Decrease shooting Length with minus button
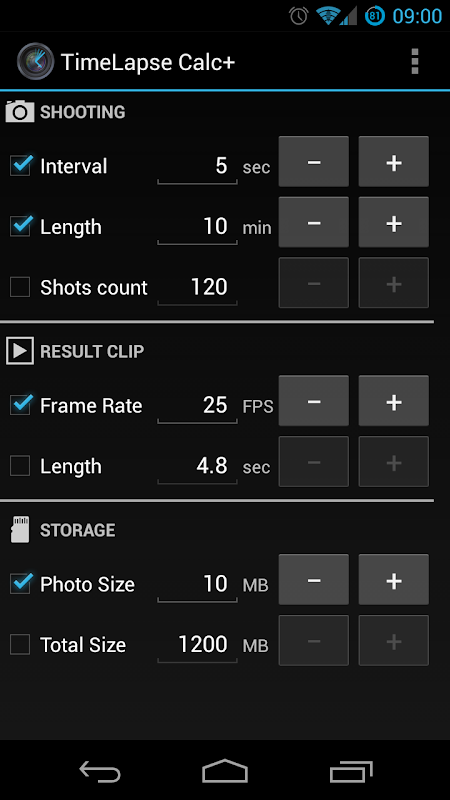450x800 pixels. click(314, 222)
